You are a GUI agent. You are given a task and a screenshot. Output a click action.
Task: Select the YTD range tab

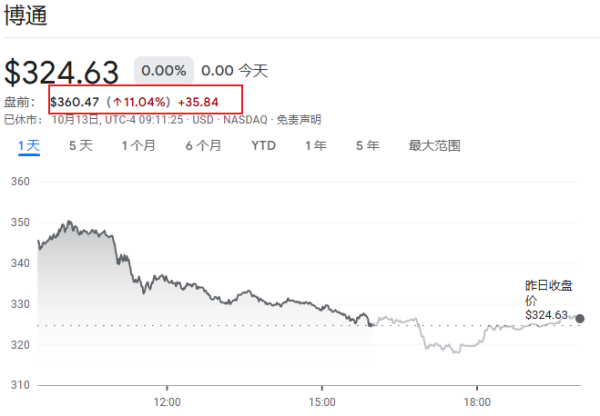coord(263,146)
